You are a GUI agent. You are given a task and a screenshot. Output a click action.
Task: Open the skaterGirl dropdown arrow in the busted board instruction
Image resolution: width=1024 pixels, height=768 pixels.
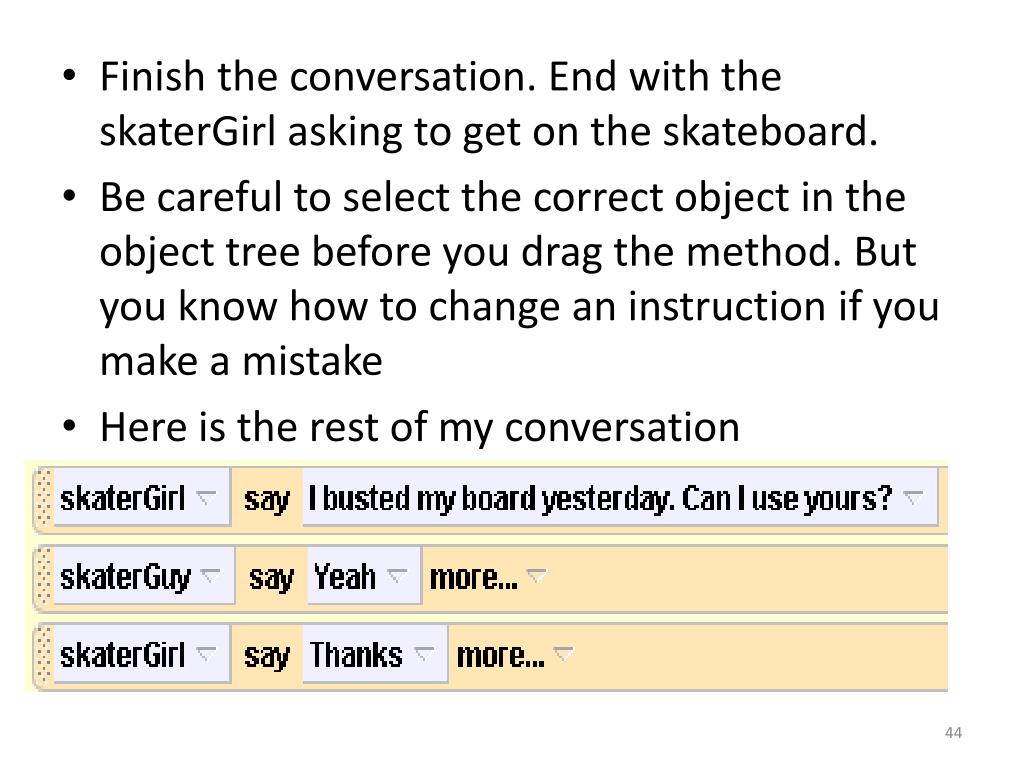click(x=206, y=498)
